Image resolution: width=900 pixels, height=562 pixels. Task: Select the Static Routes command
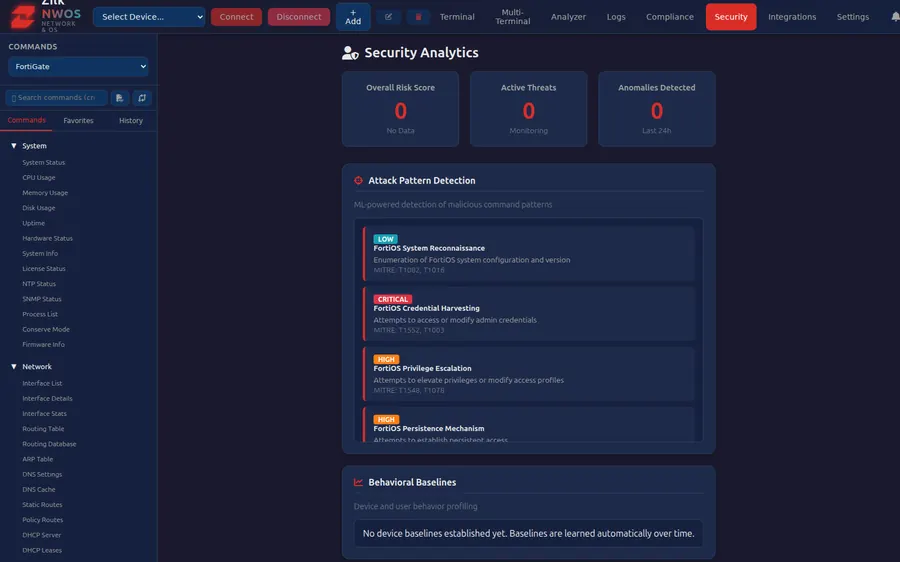click(42, 505)
